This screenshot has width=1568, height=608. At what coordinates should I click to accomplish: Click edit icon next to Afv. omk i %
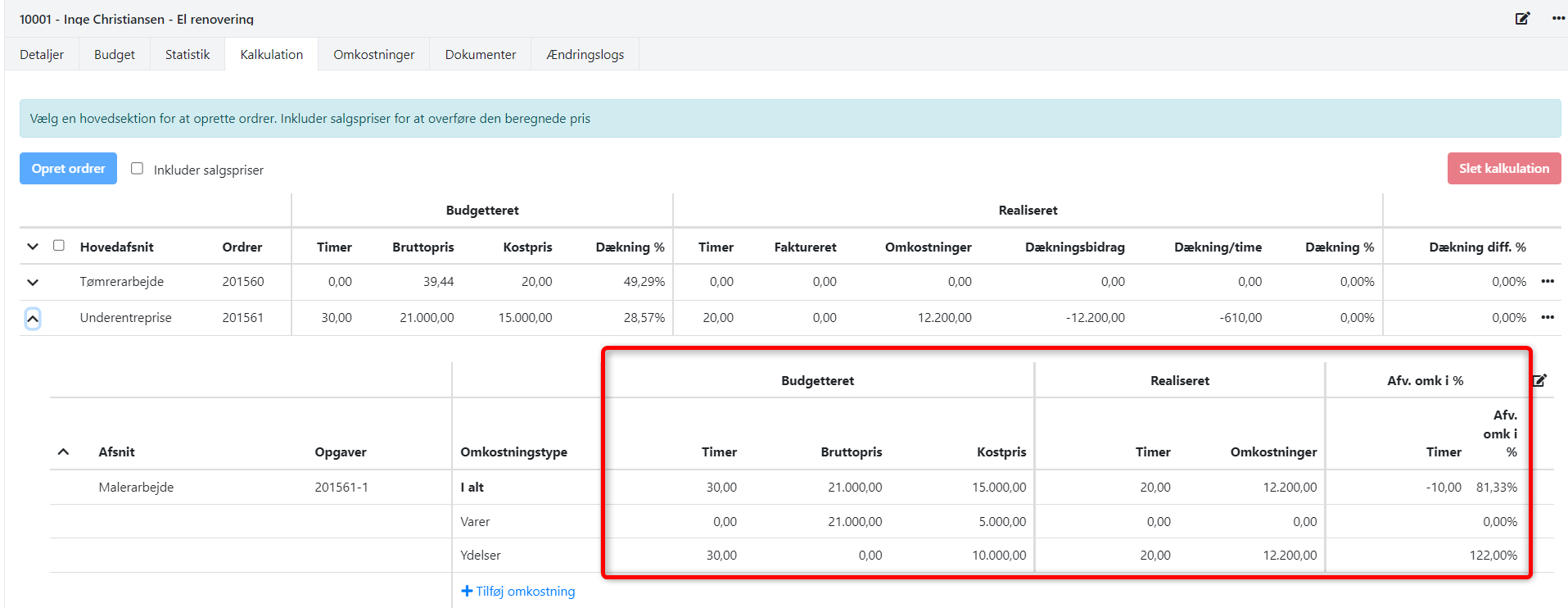pyautogui.click(x=1539, y=380)
